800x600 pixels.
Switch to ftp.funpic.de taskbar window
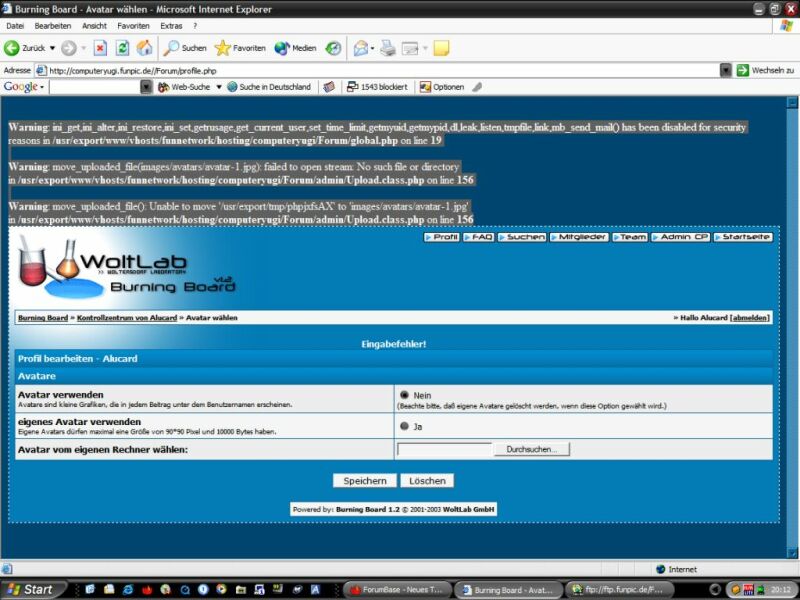[620, 590]
